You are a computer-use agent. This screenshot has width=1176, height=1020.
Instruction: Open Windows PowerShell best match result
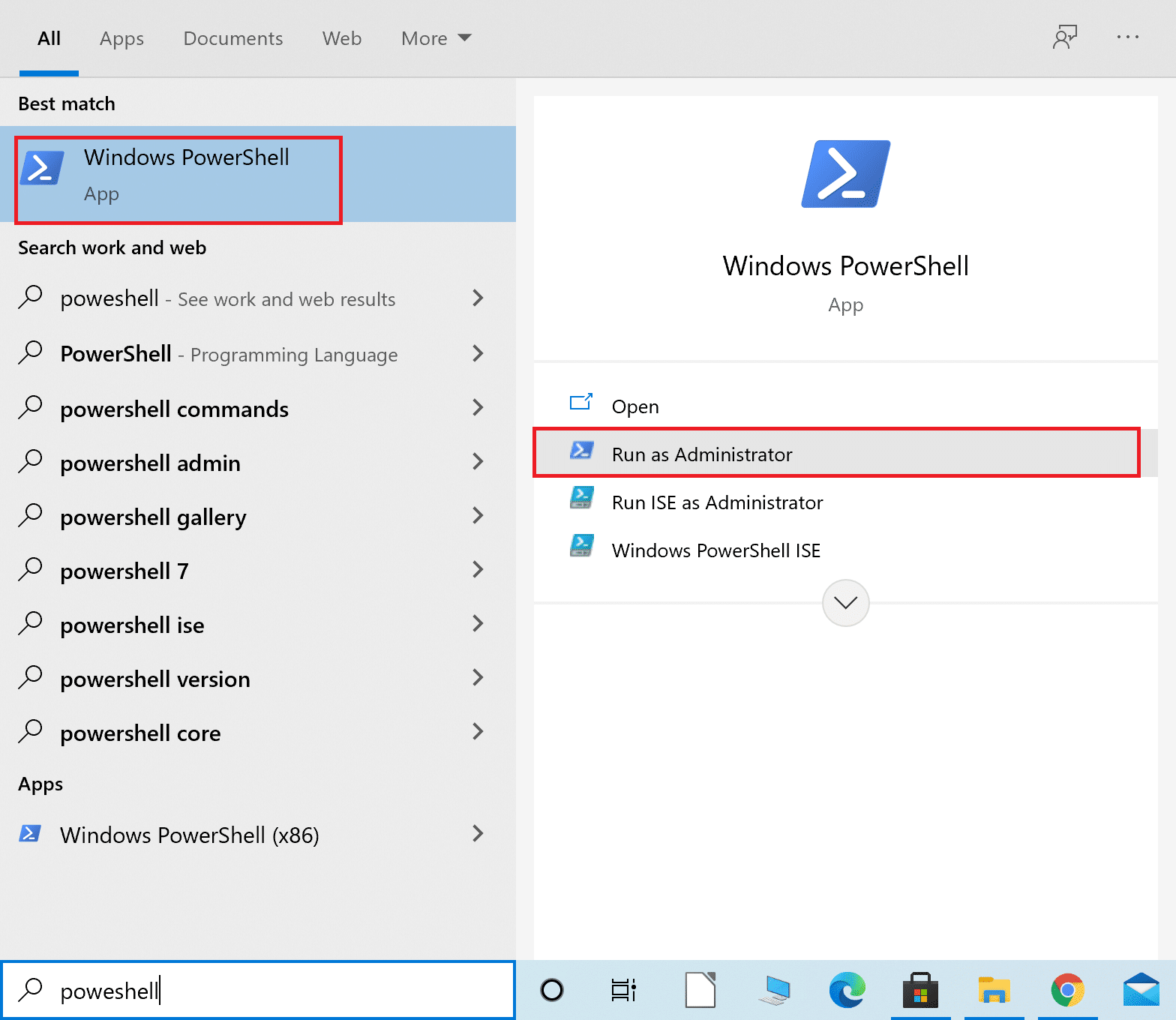[x=258, y=174]
